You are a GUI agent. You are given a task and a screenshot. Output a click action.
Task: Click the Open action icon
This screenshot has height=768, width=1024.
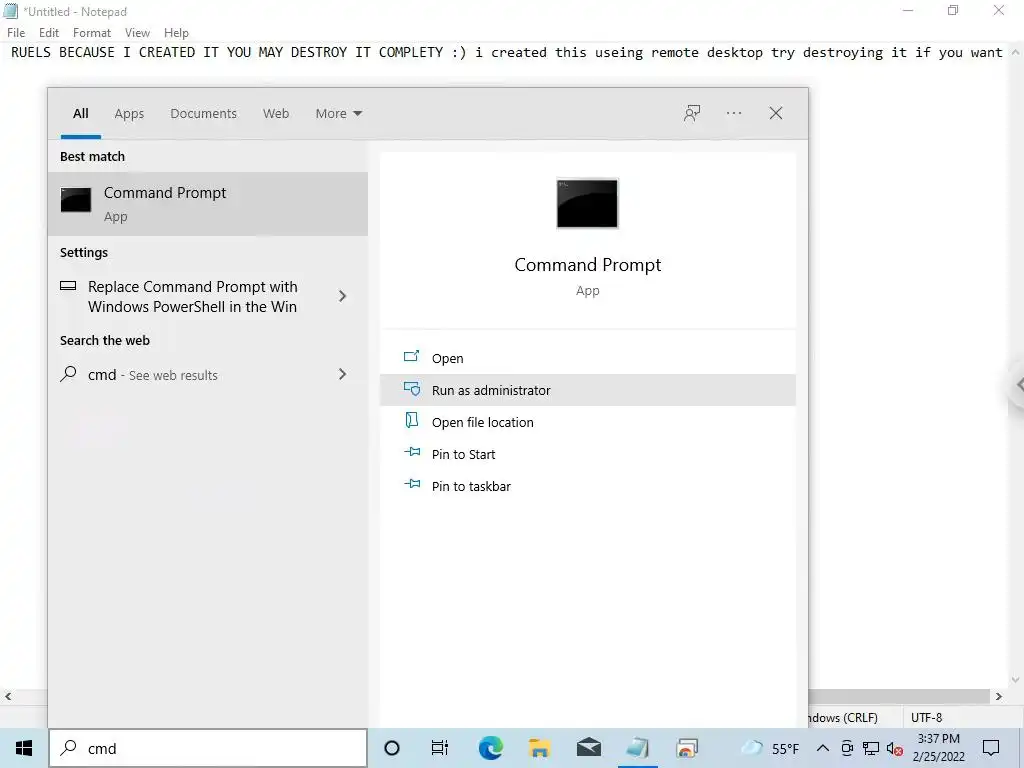tap(411, 357)
